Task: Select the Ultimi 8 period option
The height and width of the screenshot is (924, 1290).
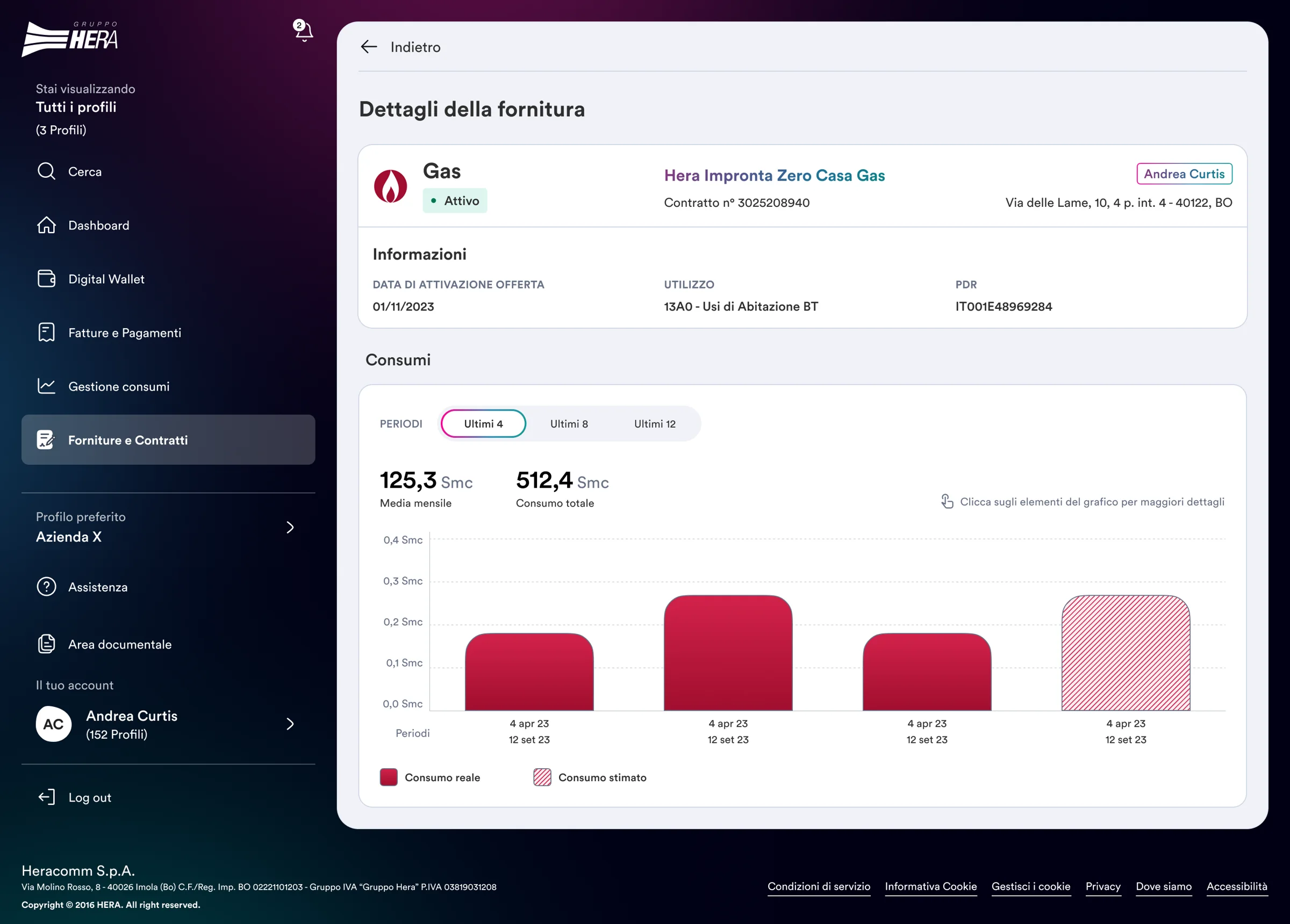Action: coord(569,424)
